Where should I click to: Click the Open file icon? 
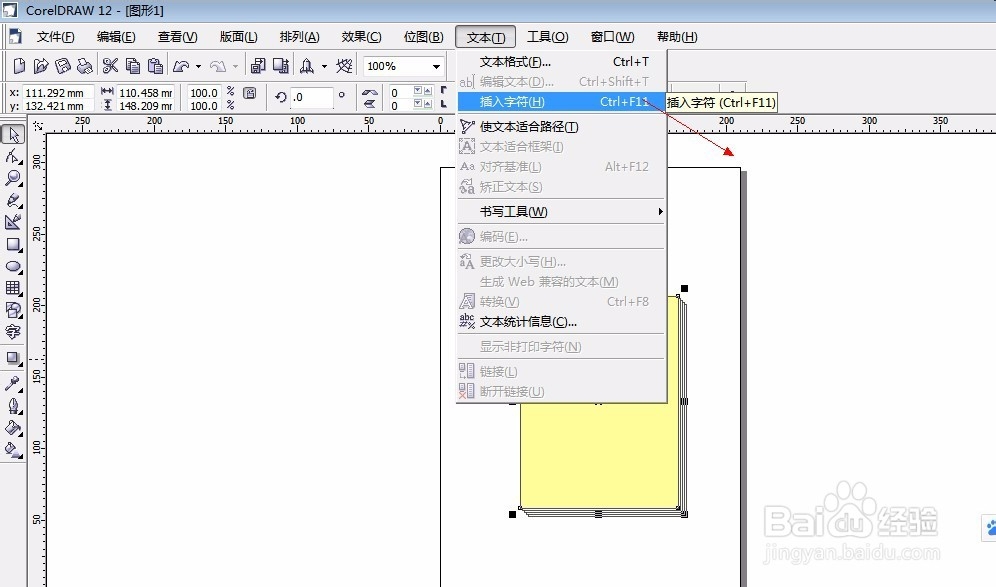coord(41,65)
